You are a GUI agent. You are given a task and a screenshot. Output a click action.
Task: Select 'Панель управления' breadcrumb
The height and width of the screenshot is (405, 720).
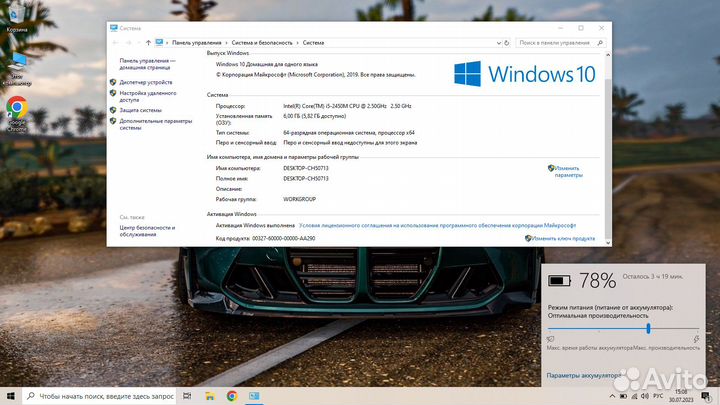pos(197,43)
